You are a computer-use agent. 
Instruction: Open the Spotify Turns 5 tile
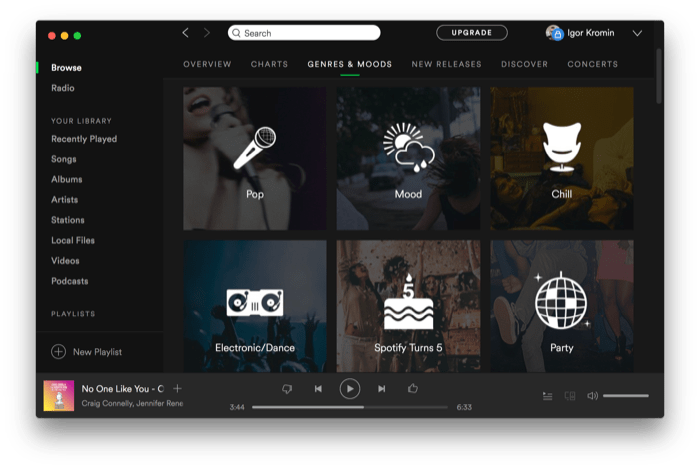pyautogui.click(x=408, y=306)
